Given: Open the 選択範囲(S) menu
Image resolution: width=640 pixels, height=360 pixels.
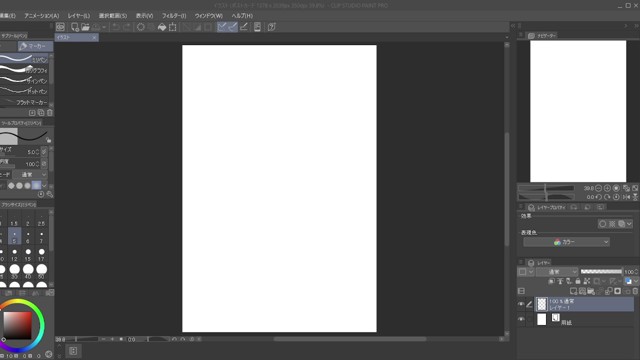Looking at the screenshot, I should [113, 16].
